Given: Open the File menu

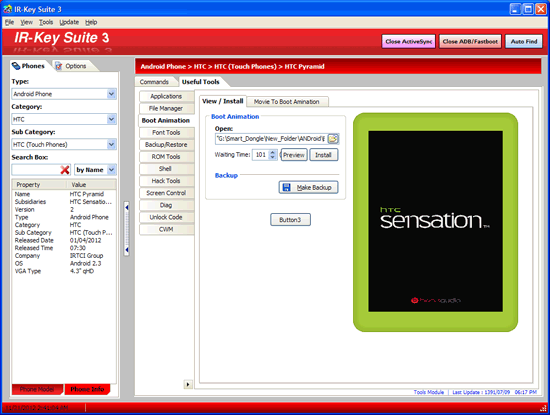Looking at the screenshot, I should [x=9, y=22].
